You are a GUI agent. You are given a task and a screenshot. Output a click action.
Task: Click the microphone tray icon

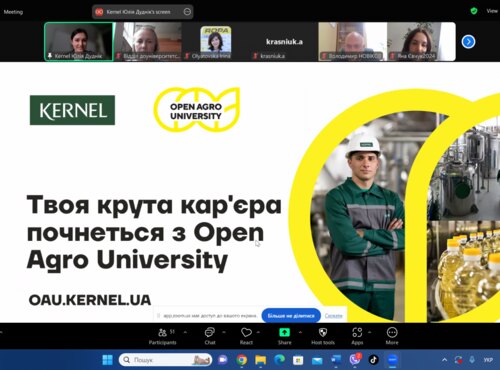point(472,360)
